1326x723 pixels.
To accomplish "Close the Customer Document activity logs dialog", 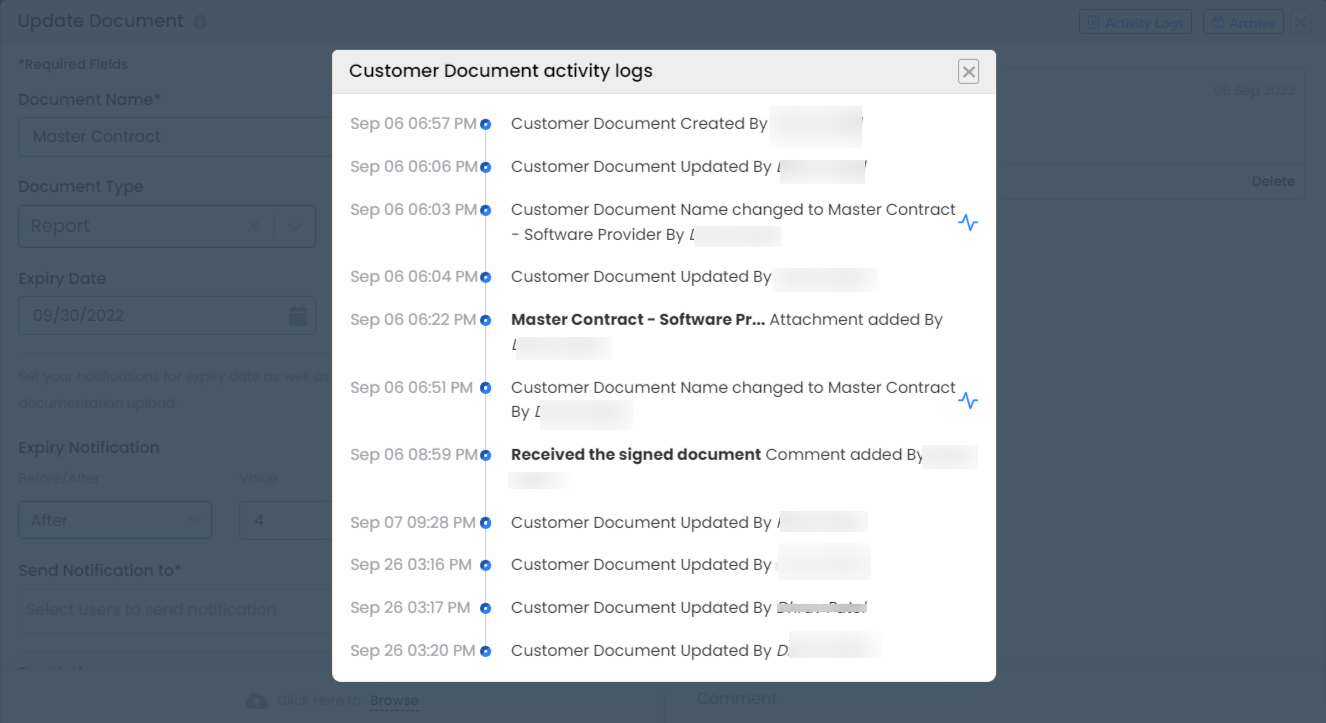I will (x=967, y=72).
